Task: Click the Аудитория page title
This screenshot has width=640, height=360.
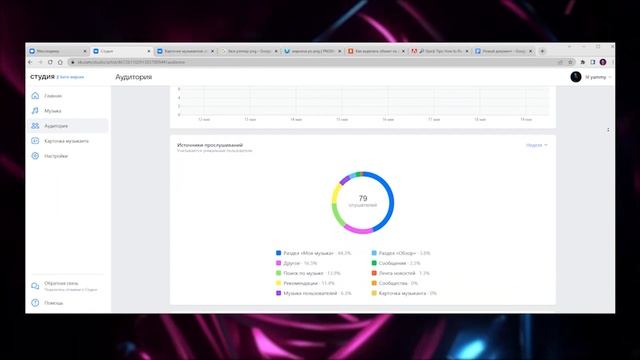Action: click(x=133, y=77)
